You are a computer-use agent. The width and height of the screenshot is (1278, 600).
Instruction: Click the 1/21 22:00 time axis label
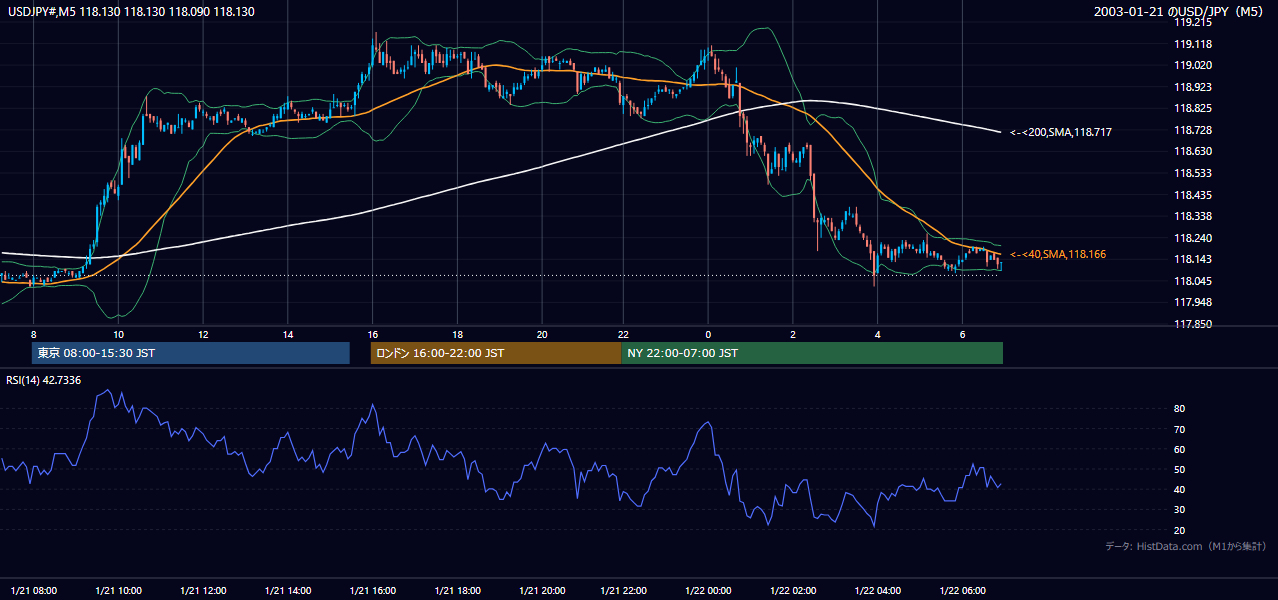pyautogui.click(x=625, y=590)
